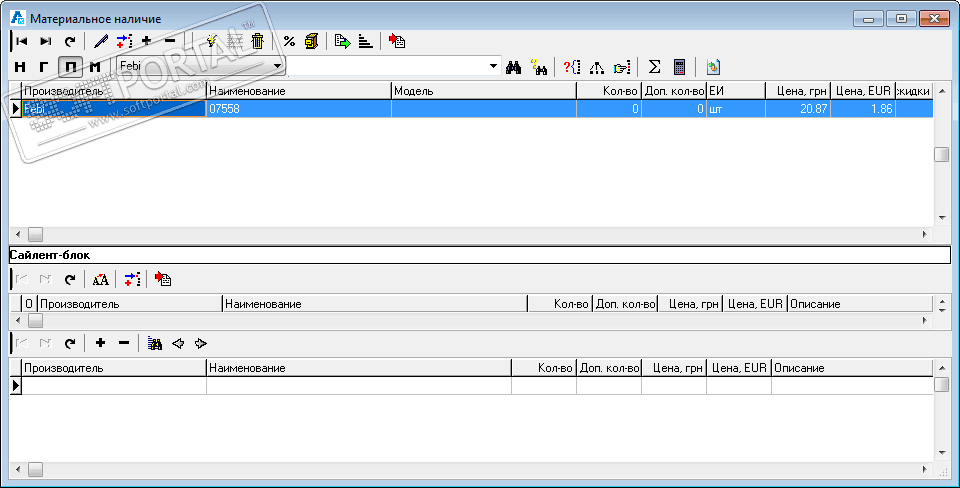
Task: Click the sort bars icon
Action: tap(366, 41)
